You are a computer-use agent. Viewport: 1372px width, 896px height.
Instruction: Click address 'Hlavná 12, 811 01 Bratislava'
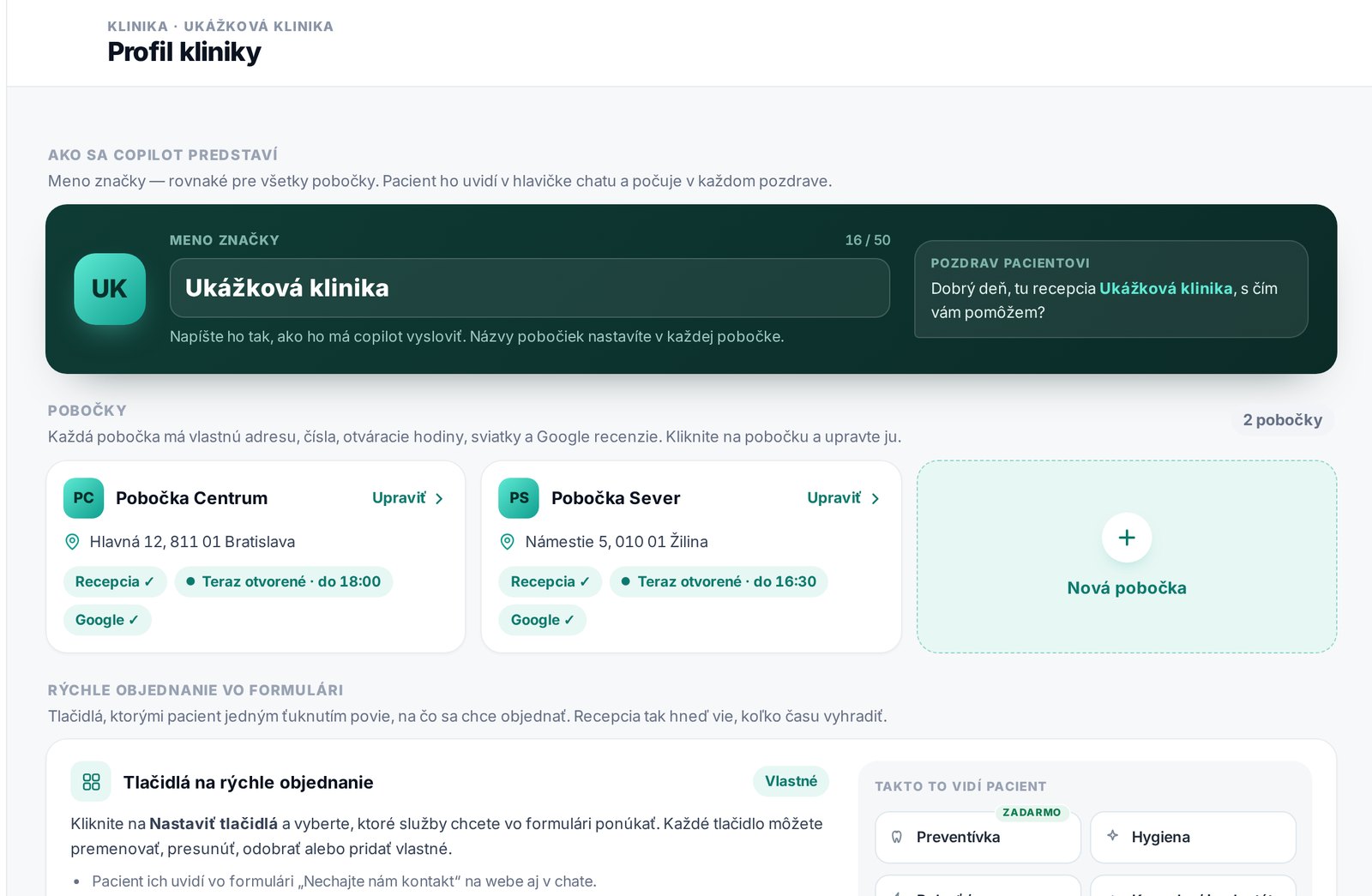coord(192,542)
